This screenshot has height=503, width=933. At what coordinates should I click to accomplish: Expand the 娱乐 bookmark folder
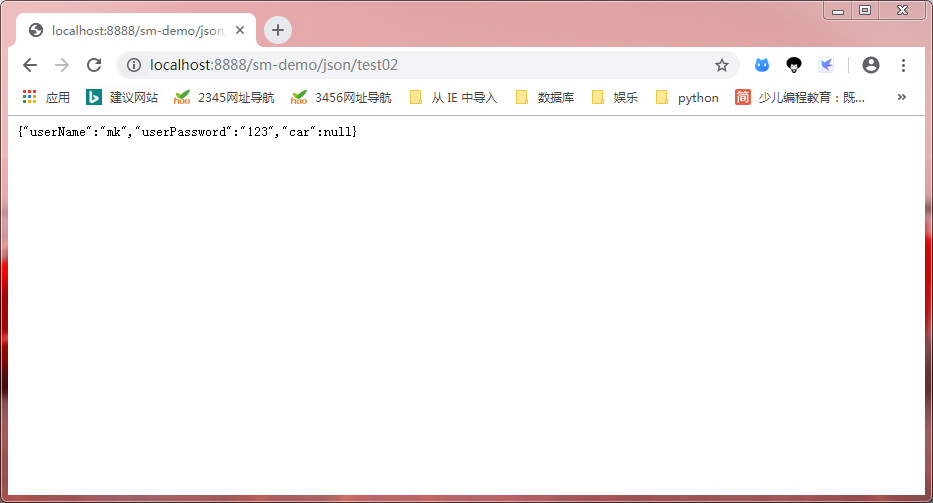[615, 97]
